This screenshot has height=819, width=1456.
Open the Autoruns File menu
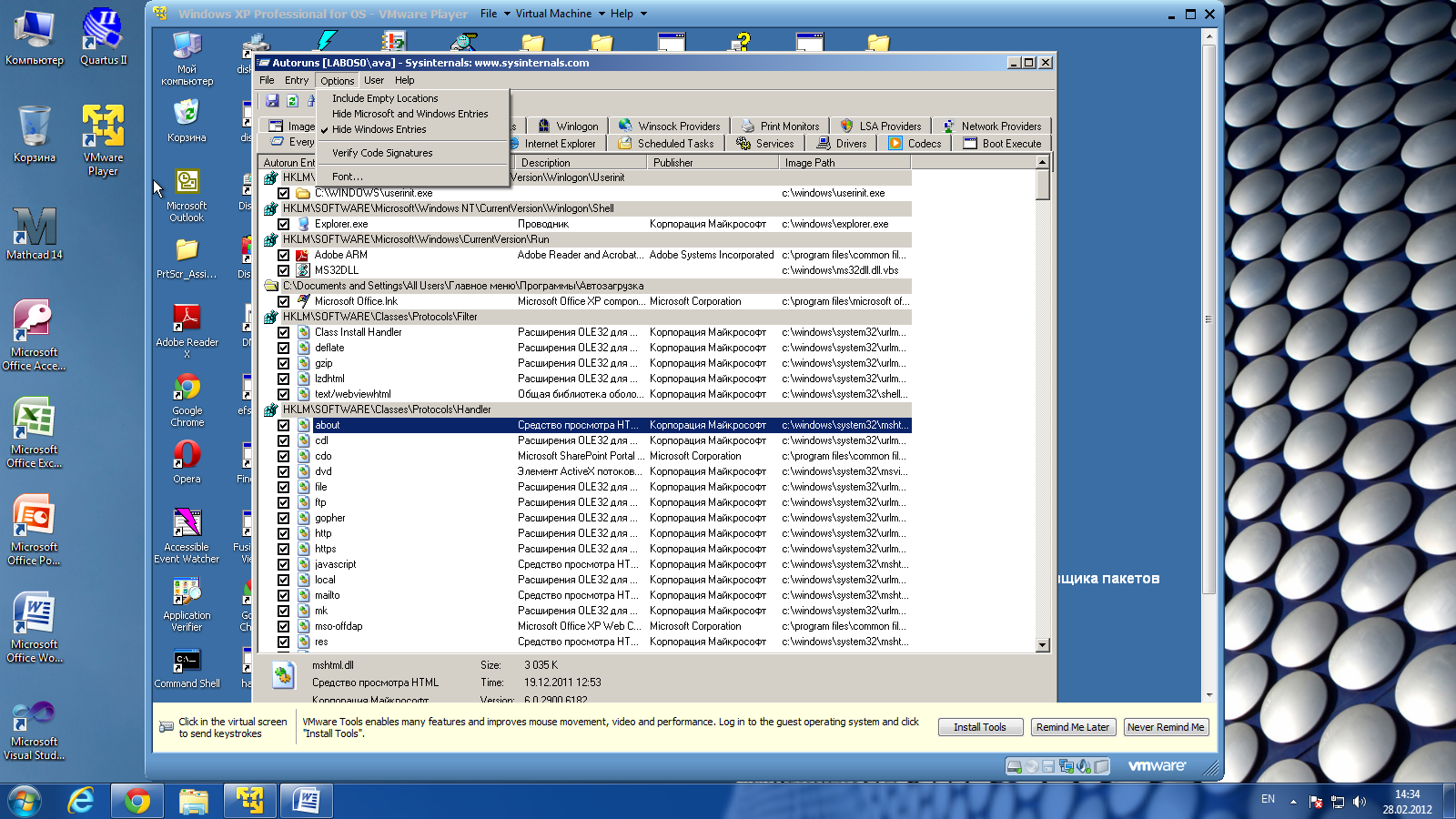267,80
